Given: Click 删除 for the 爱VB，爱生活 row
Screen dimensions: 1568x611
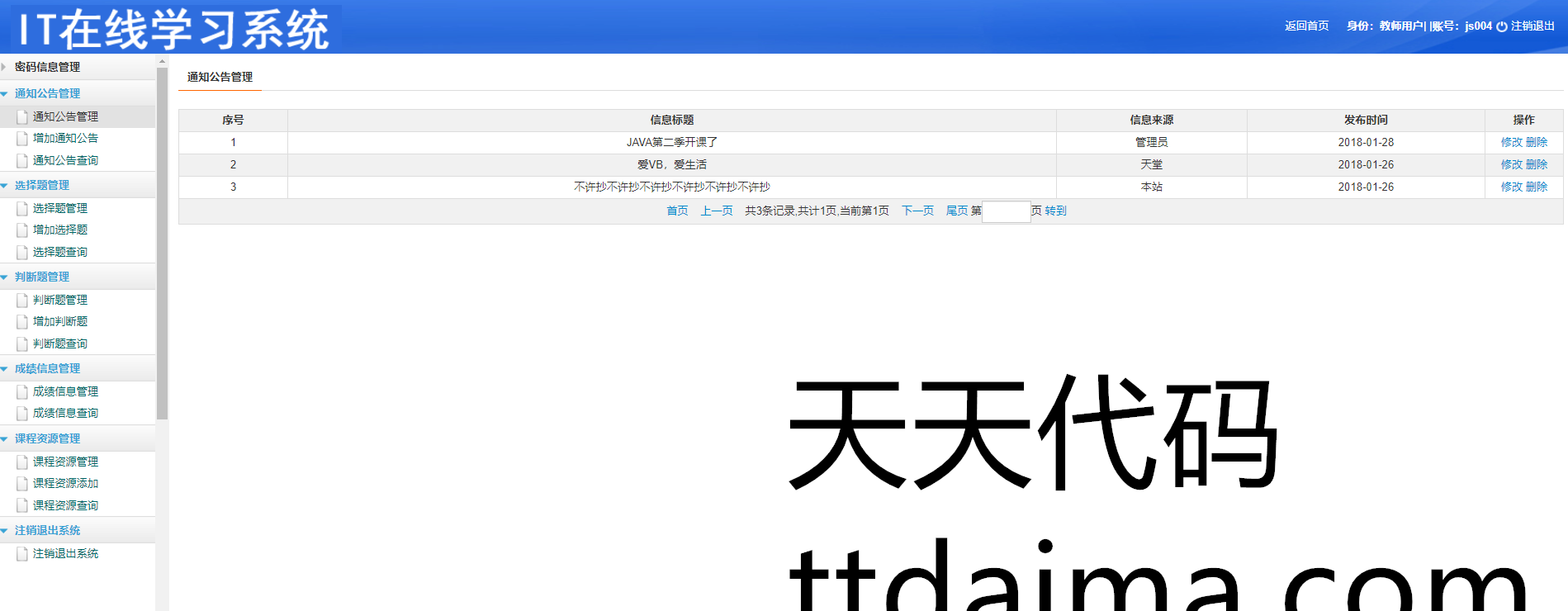Looking at the screenshot, I should 1537,164.
